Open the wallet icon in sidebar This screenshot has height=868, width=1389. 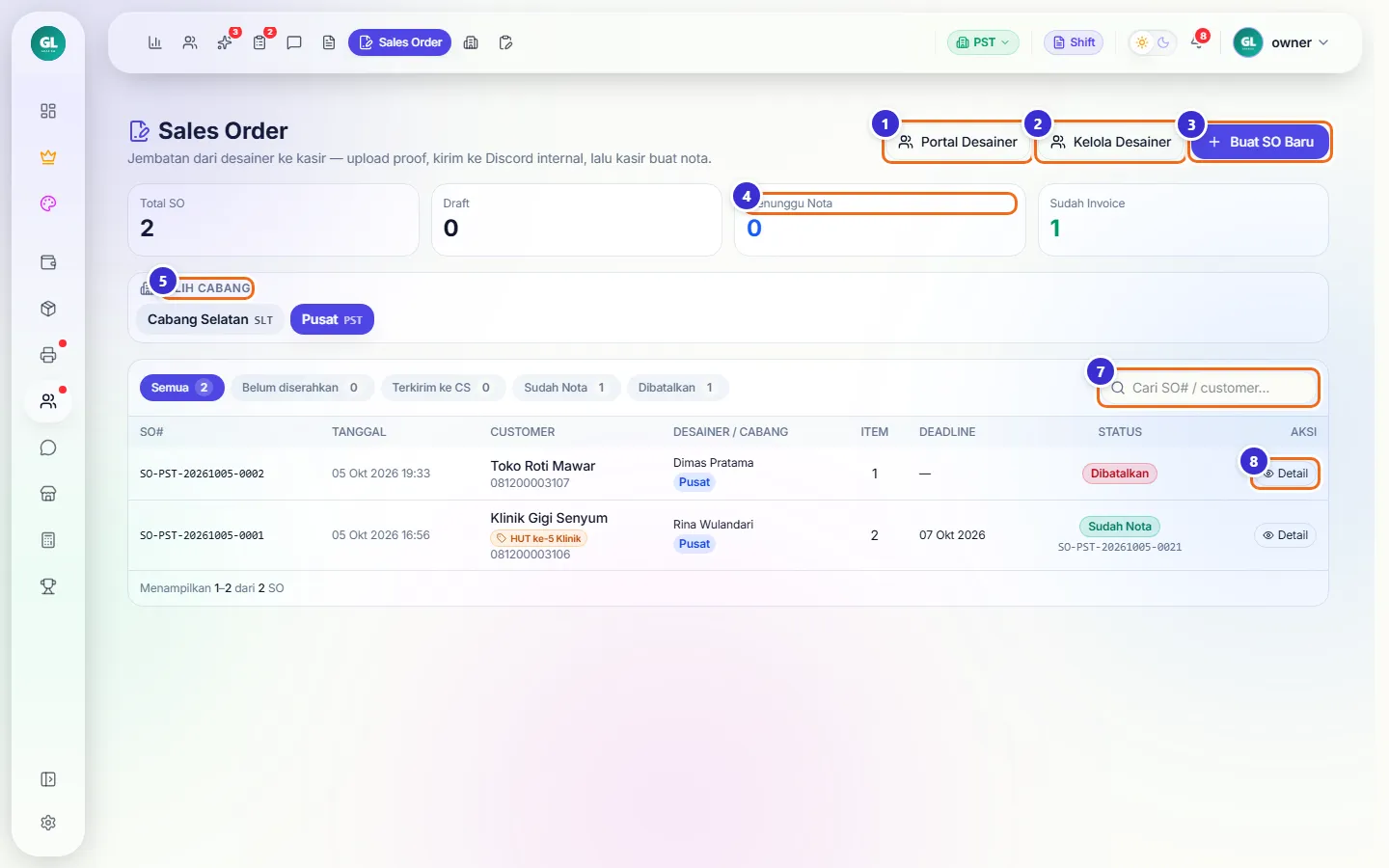point(48,262)
